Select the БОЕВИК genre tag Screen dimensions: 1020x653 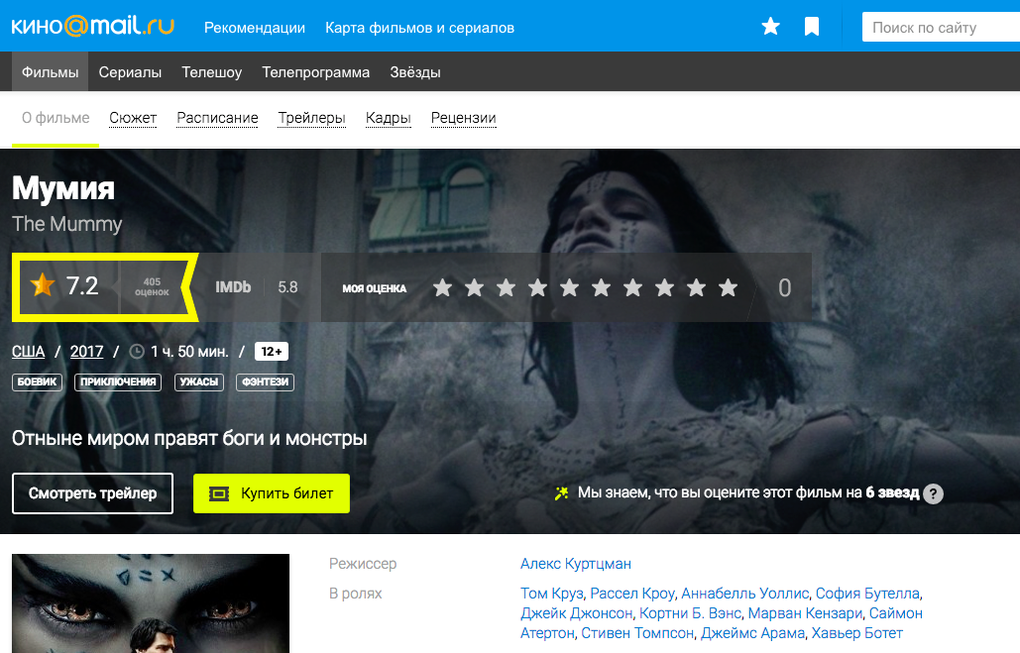click(37, 382)
